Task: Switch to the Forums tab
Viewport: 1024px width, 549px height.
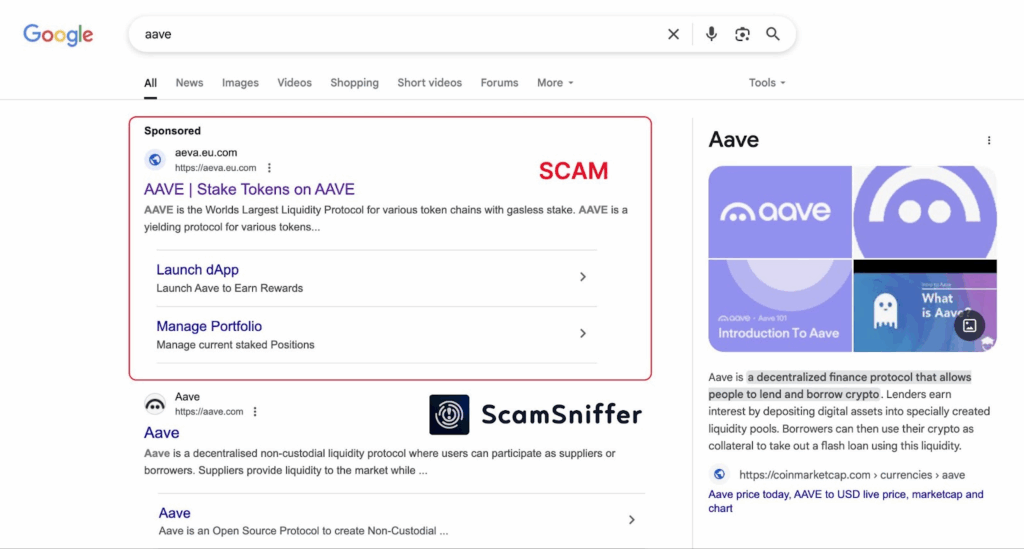Action: tap(500, 83)
